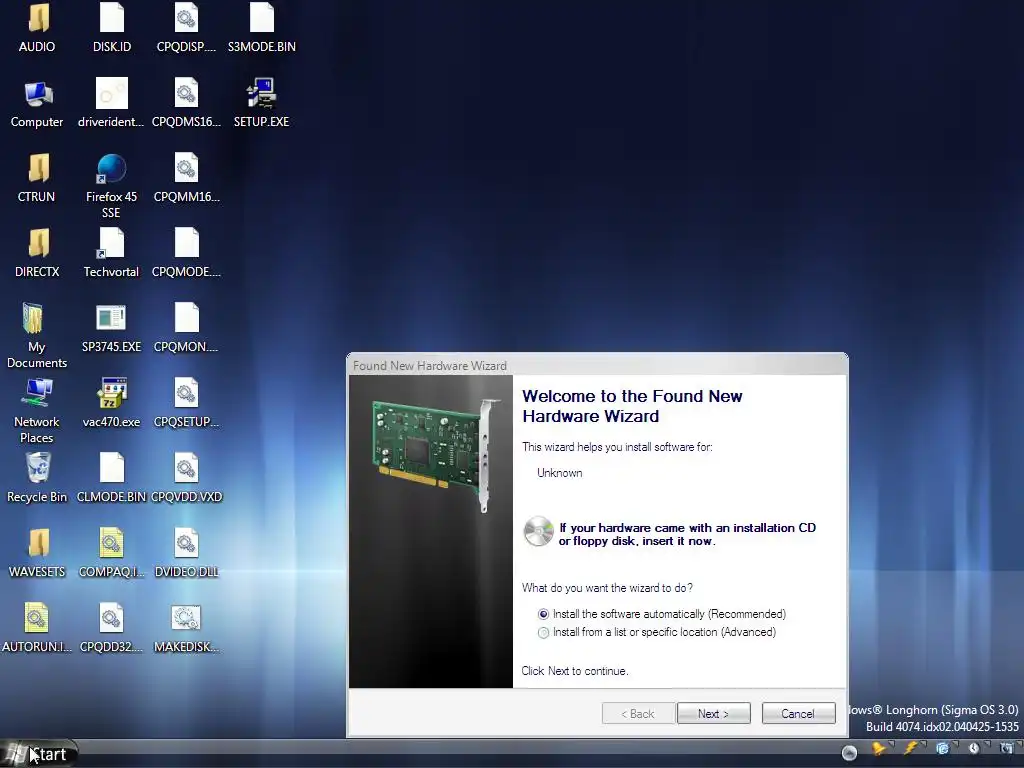This screenshot has width=1024, height=768.
Task: Launch the SETUP.EXE icon
Action: [261, 93]
